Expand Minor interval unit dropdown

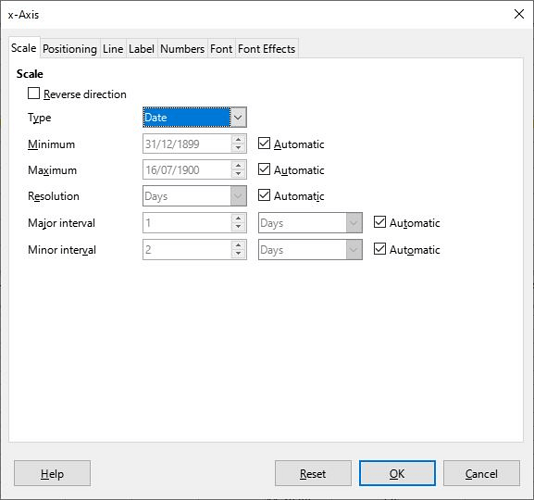tap(310, 250)
